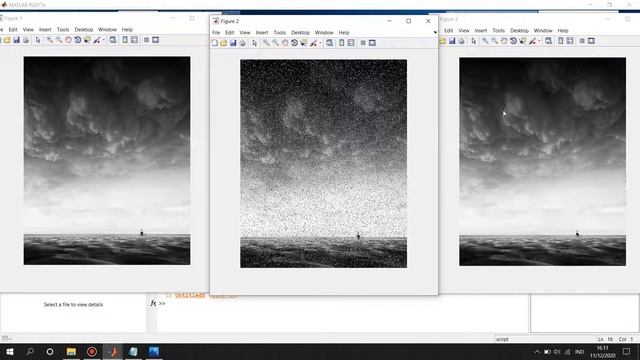Activate Rotate 3D tool in Figure 1
Screen dimensions: 640x360
(x=78, y=40)
